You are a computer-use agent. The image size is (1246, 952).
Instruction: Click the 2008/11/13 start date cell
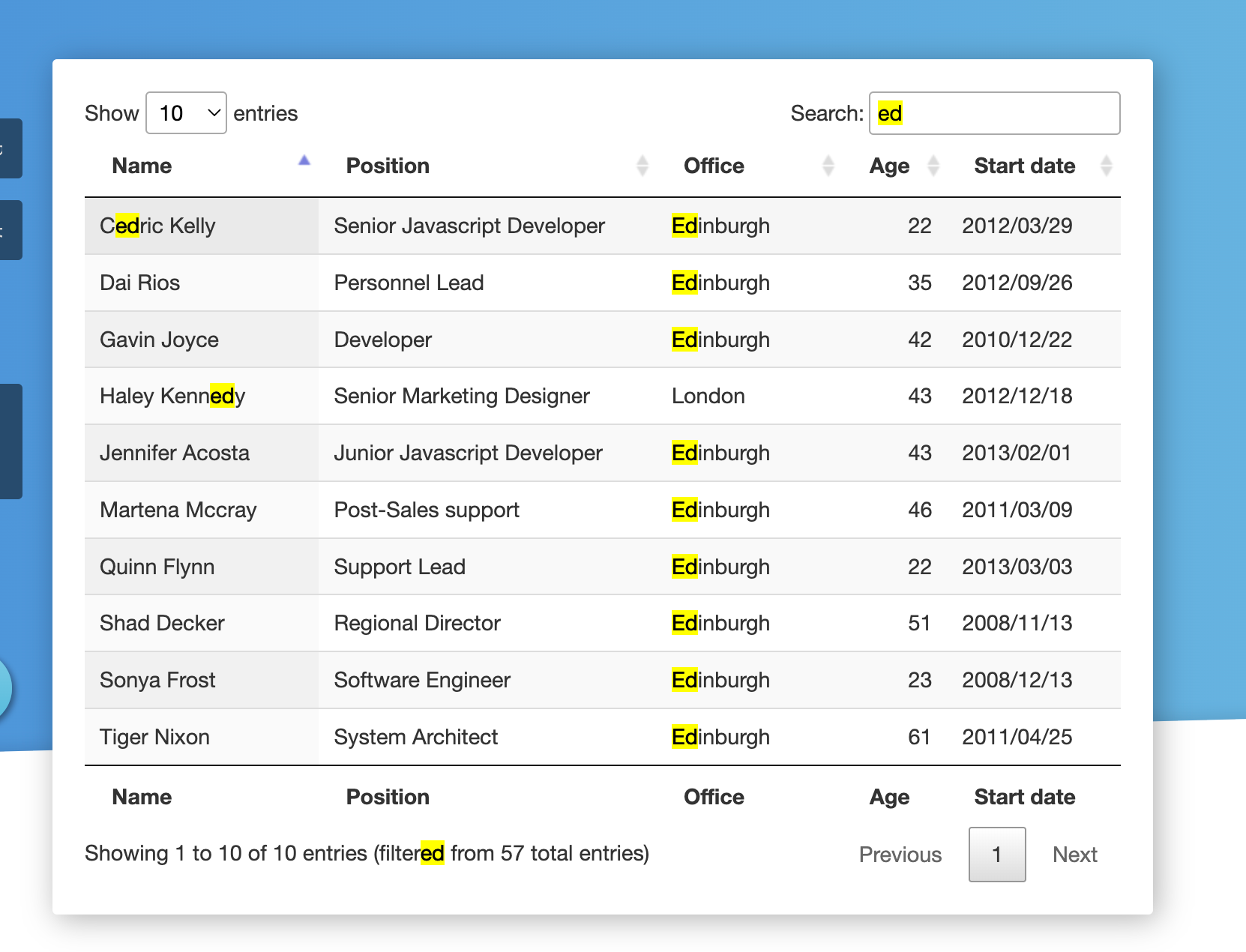1034,623
